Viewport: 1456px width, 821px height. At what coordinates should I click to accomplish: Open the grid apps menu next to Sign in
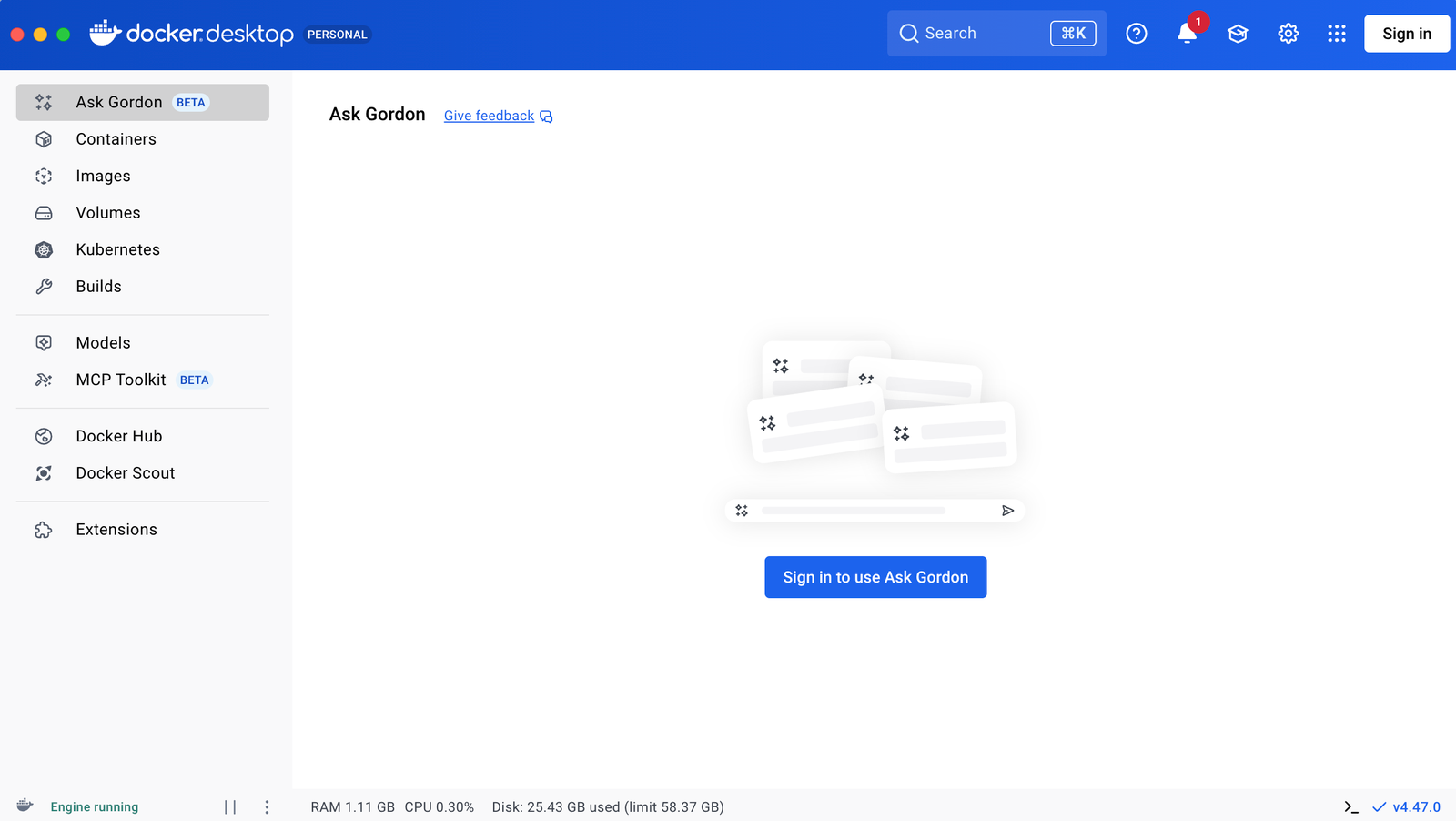tap(1337, 34)
